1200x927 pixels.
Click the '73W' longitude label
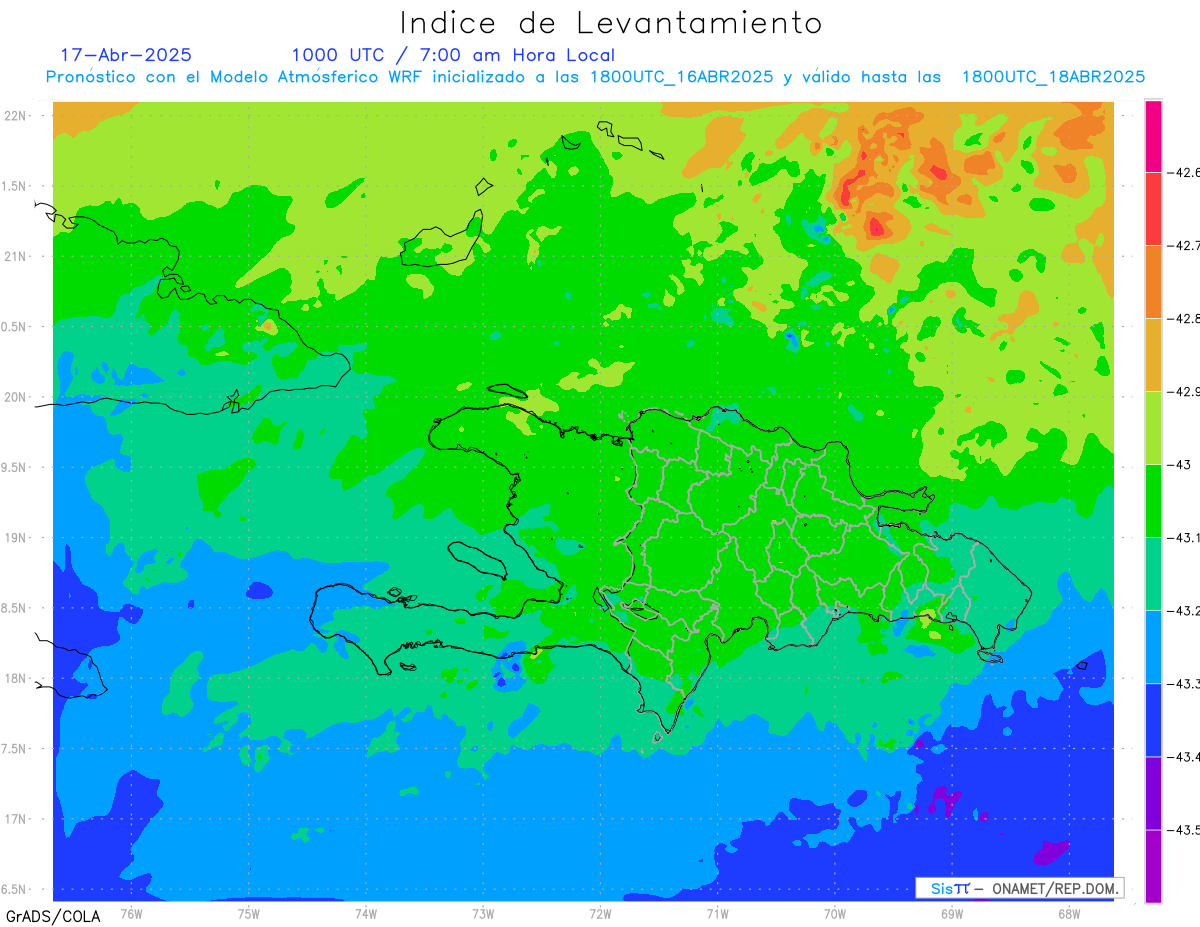click(x=483, y=913)
